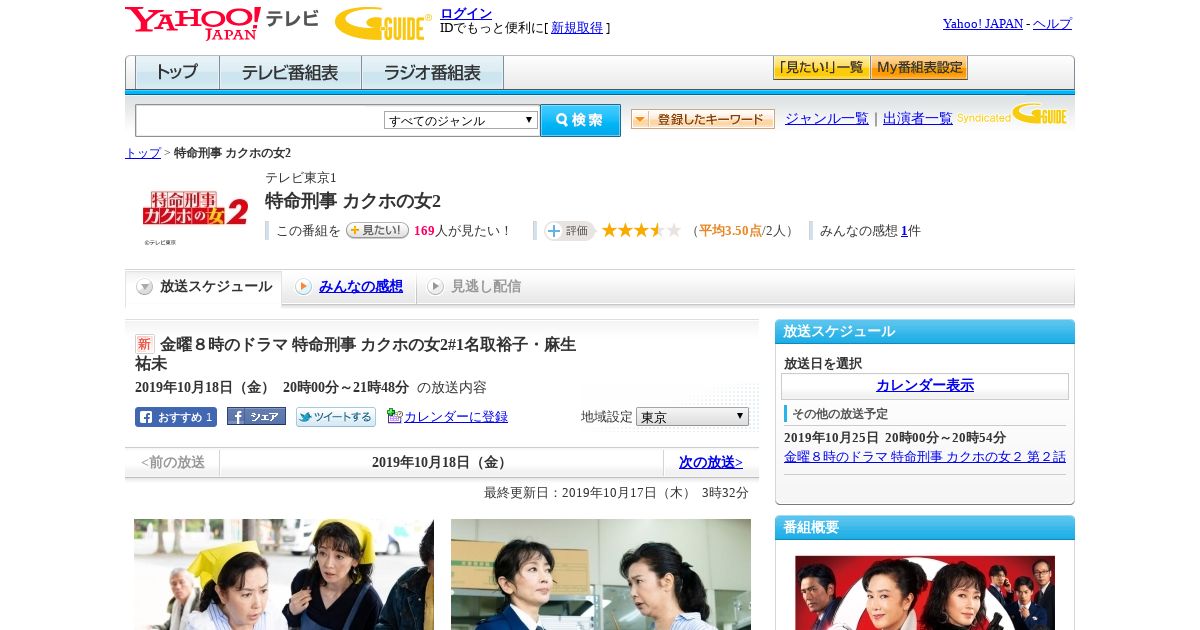Open the 地域設定 東京 region dropdown

click(x=692, y=416)
